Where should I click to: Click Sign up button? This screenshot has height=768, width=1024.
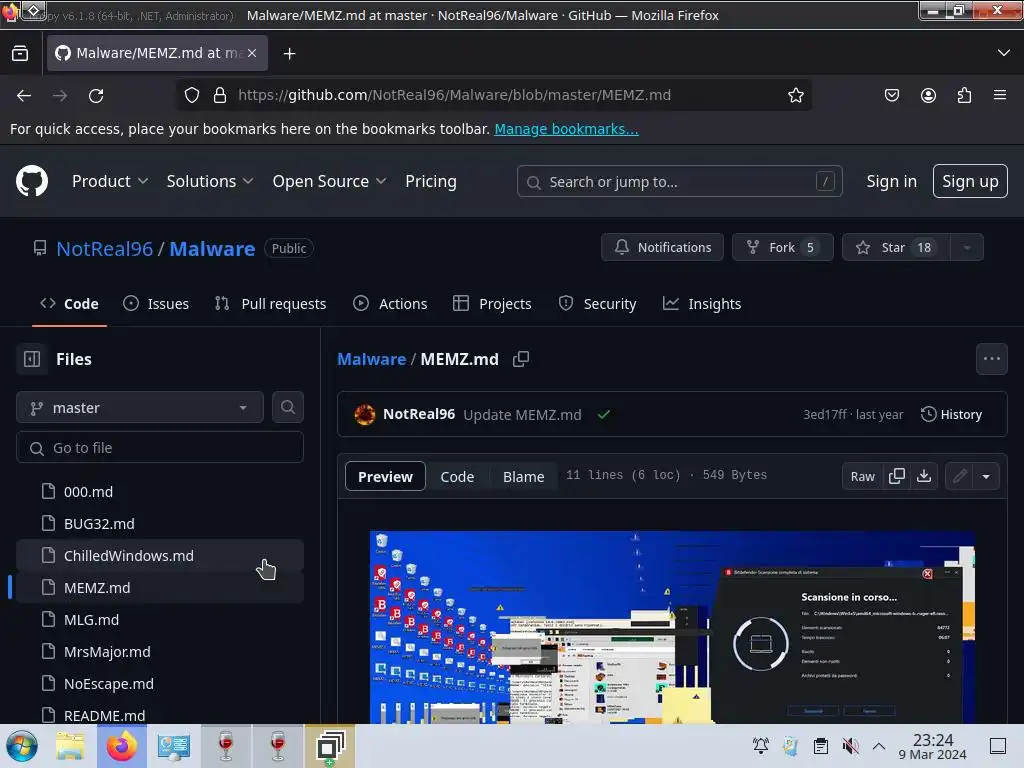coord(970,181)
